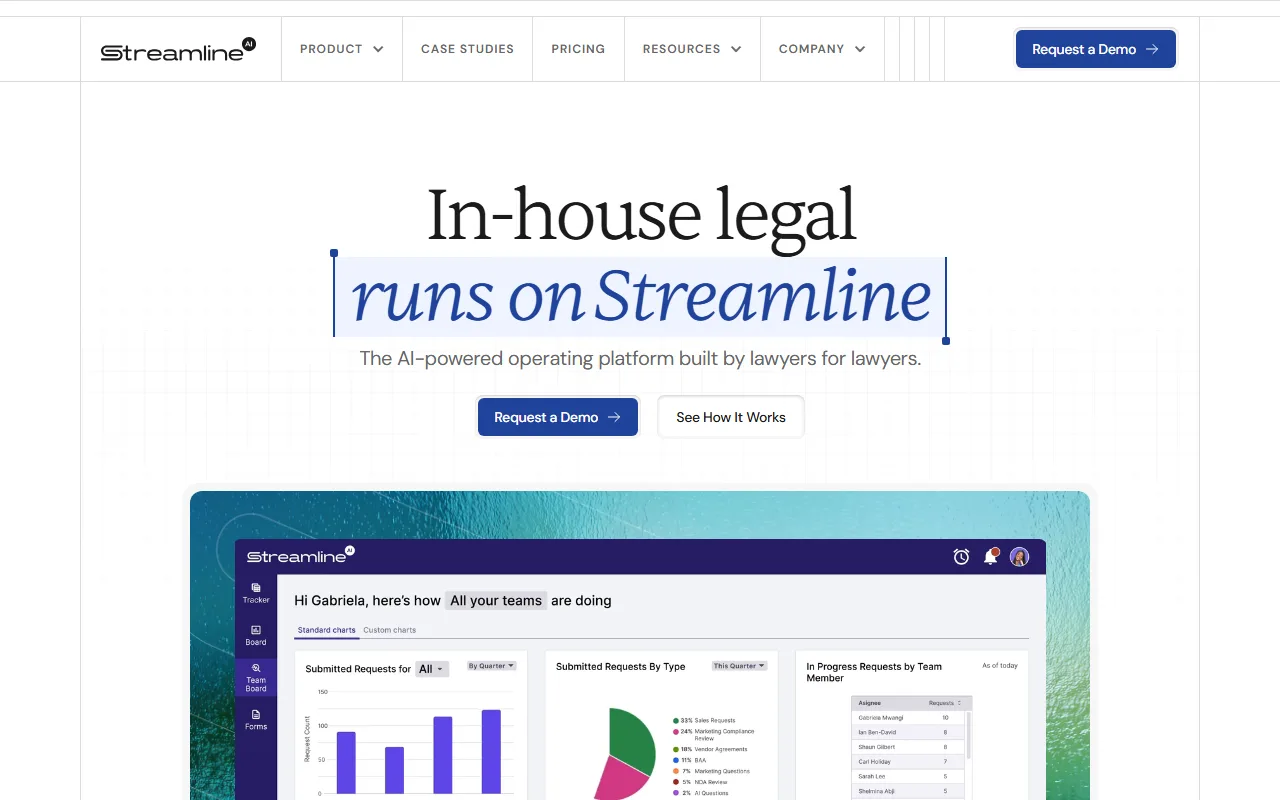Screen dimensions: 1280x800
Task: Click the header Request a Demo button
Action: [1096, 49]
